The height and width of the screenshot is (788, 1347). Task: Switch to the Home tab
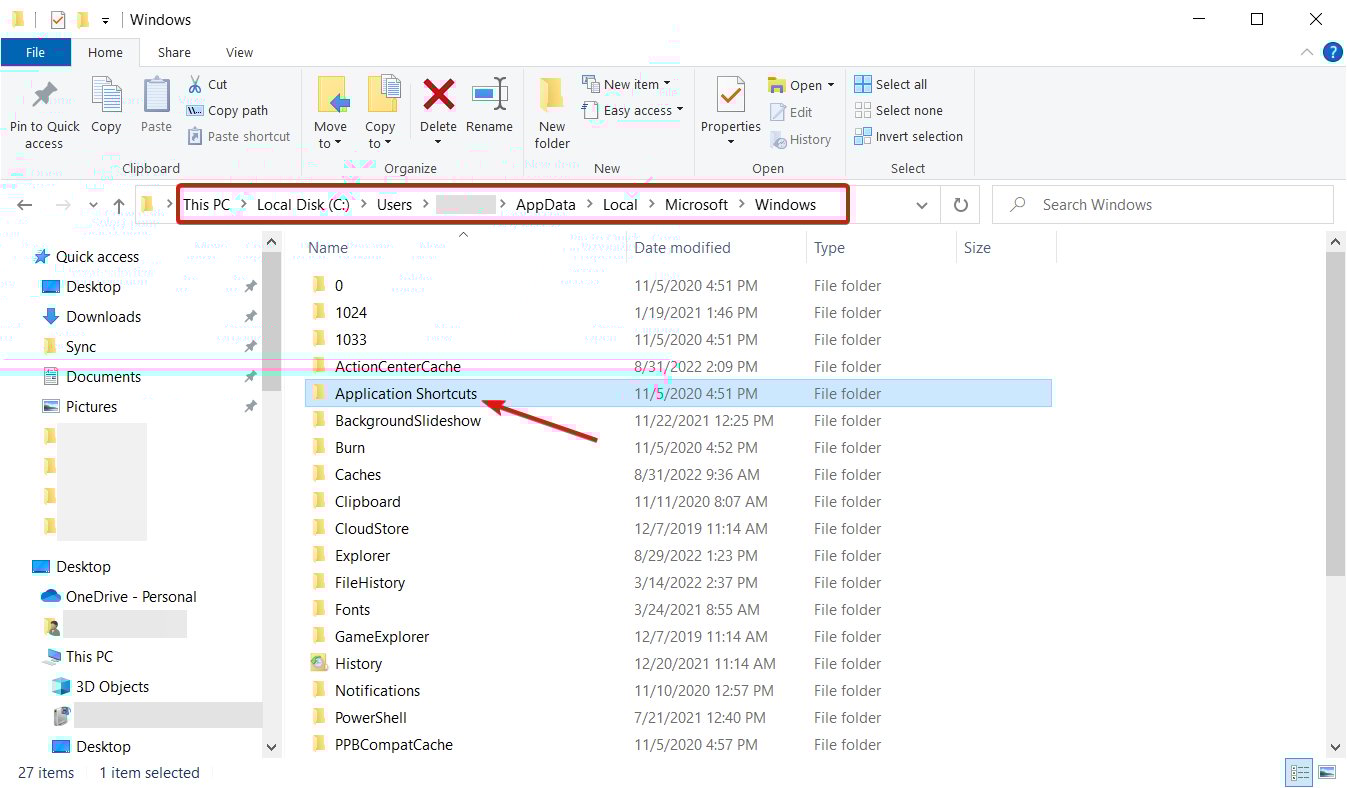pos(105,52)
